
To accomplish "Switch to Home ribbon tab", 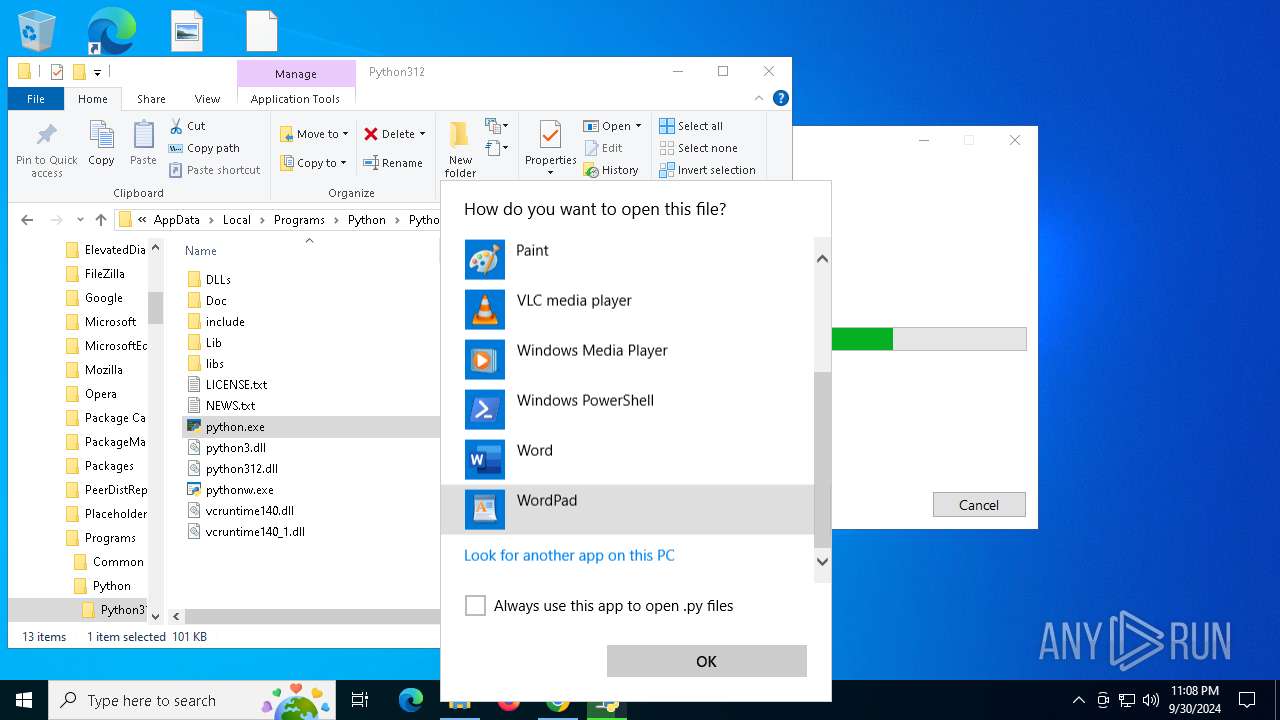I will pyautogui.click(x=93, y=99).
